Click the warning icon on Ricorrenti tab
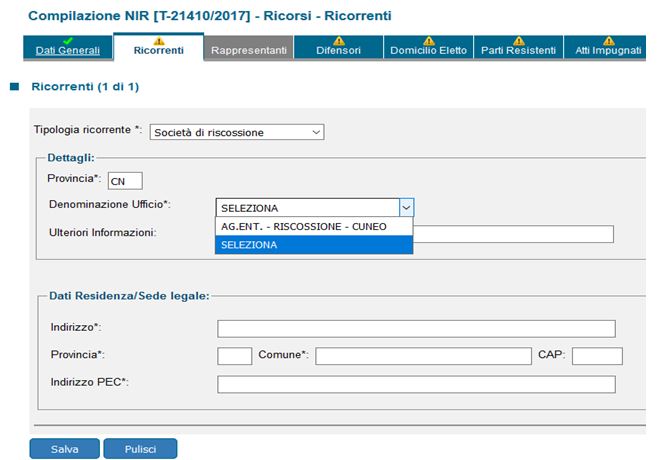The image size is (659, 460). tap(158, 40)
